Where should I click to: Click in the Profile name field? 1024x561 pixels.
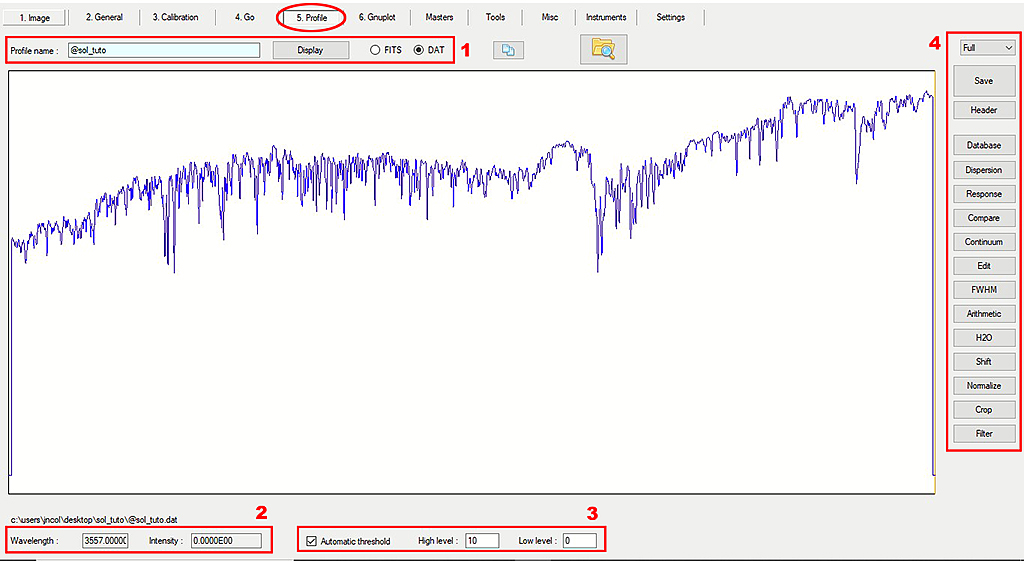[164, 50]
